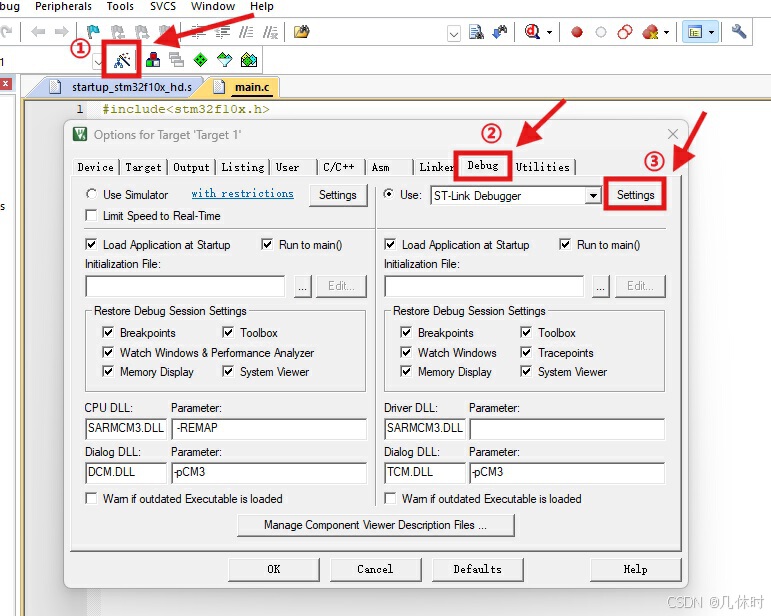
Task: Click the Comment selection icon
Action: [246, 32]
